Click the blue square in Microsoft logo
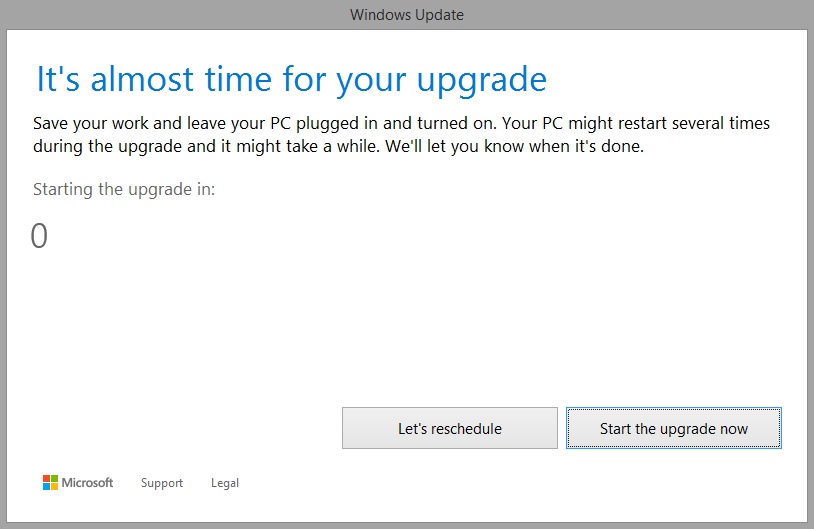Image resolution: width=814 pixels, height=529 pixels. click(47, 487)
